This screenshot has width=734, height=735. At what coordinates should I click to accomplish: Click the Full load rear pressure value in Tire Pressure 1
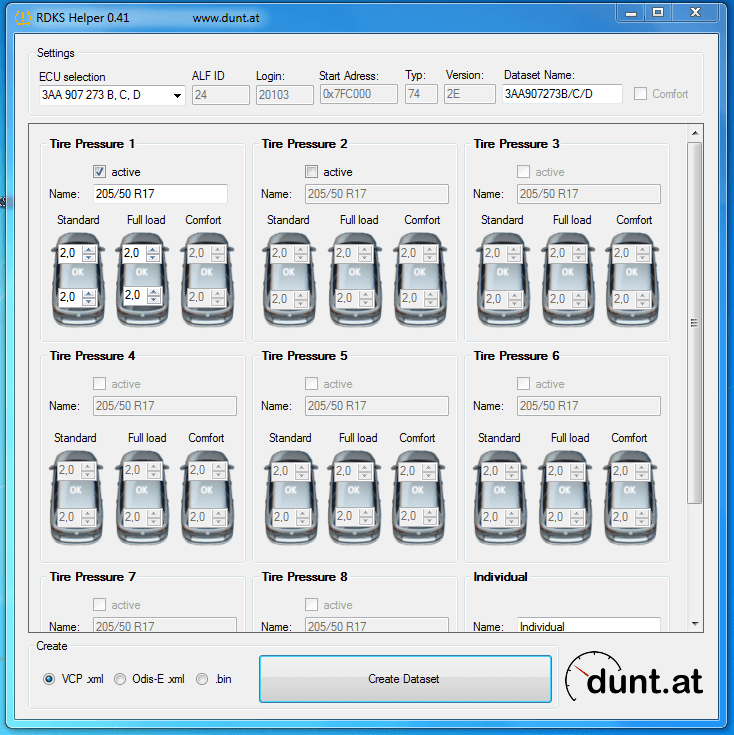tap(135, 295)
